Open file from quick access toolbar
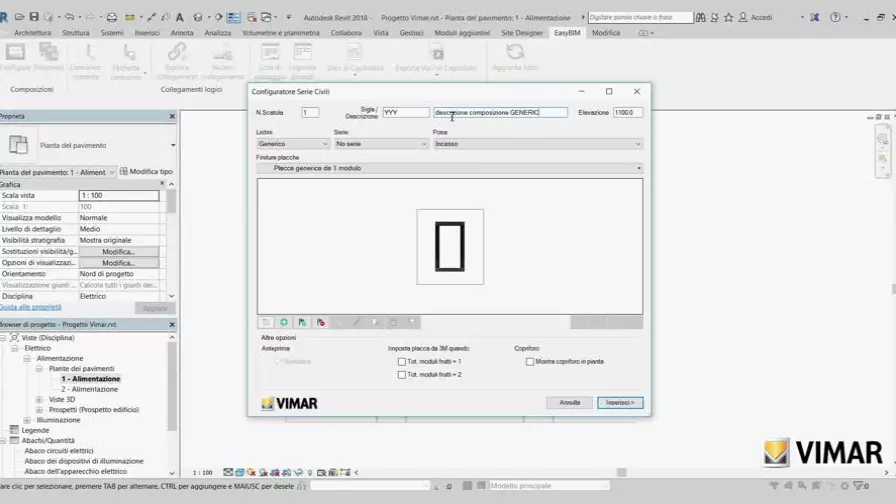Screen dimensions: 896x504 (x=19, y=17)
